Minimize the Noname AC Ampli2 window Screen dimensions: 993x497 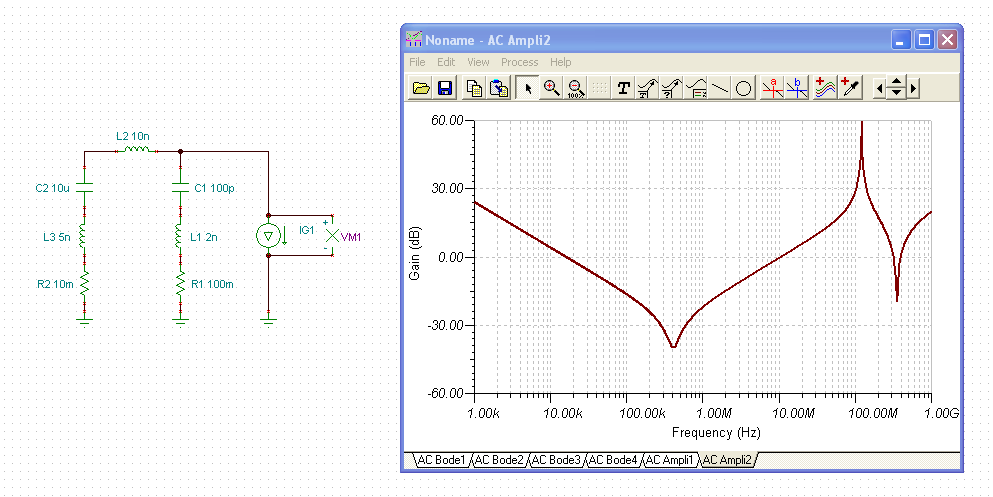click(x=901, y=40)
